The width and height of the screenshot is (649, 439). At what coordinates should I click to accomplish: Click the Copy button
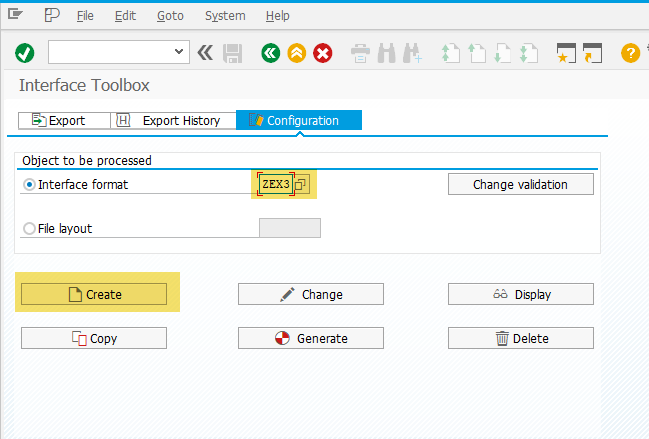(x=94, y=338)
